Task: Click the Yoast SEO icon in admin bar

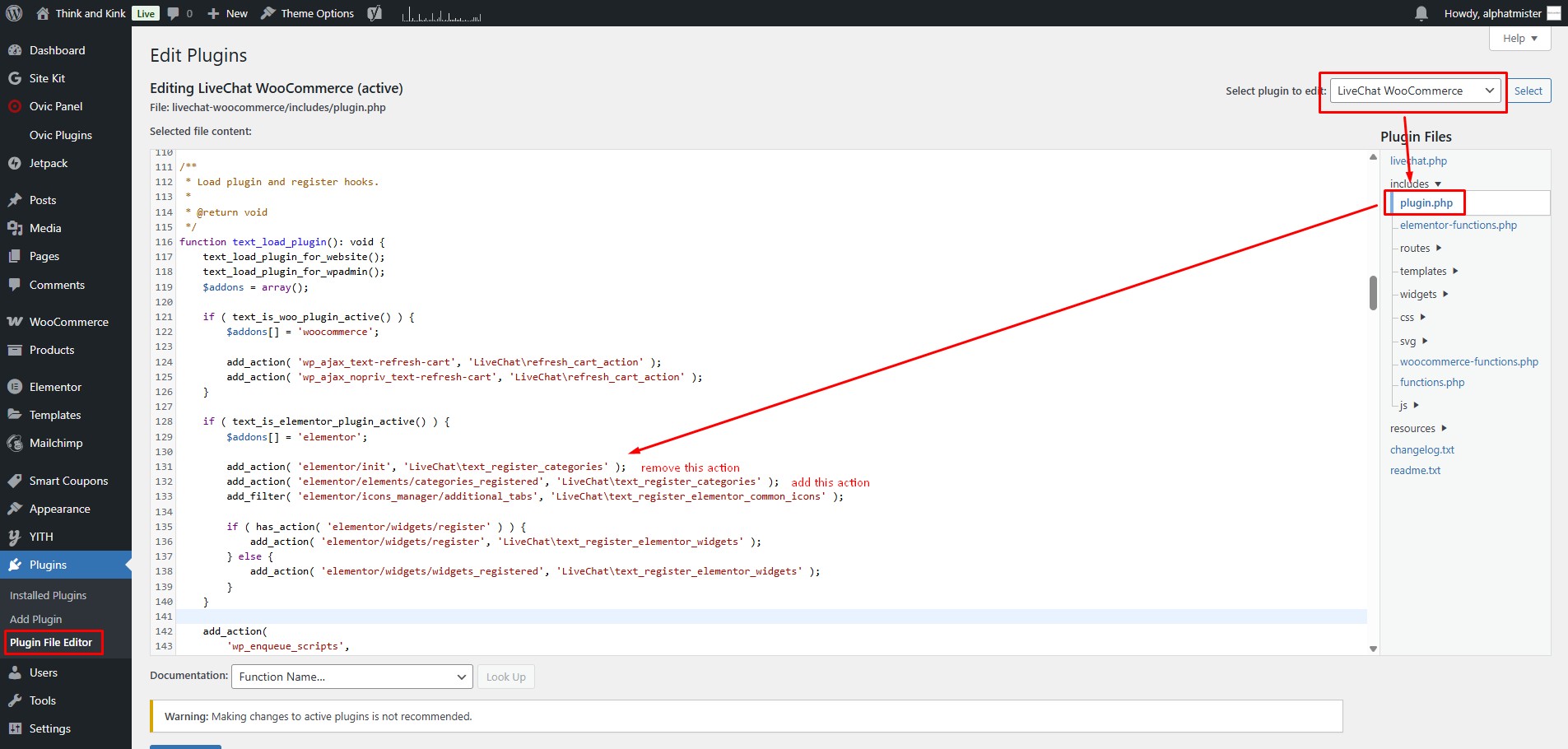Action: coord(375,13)
